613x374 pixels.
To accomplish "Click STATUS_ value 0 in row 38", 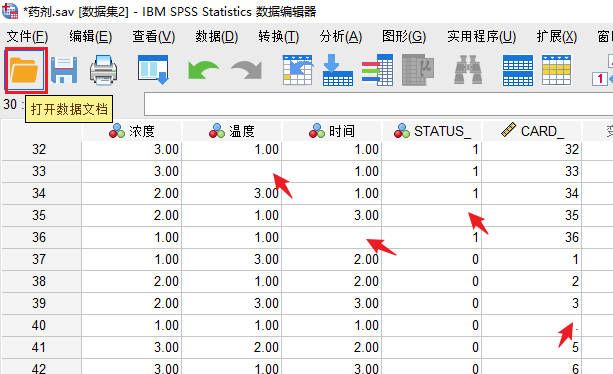I will pyautogui.click(x=475, y=281).
